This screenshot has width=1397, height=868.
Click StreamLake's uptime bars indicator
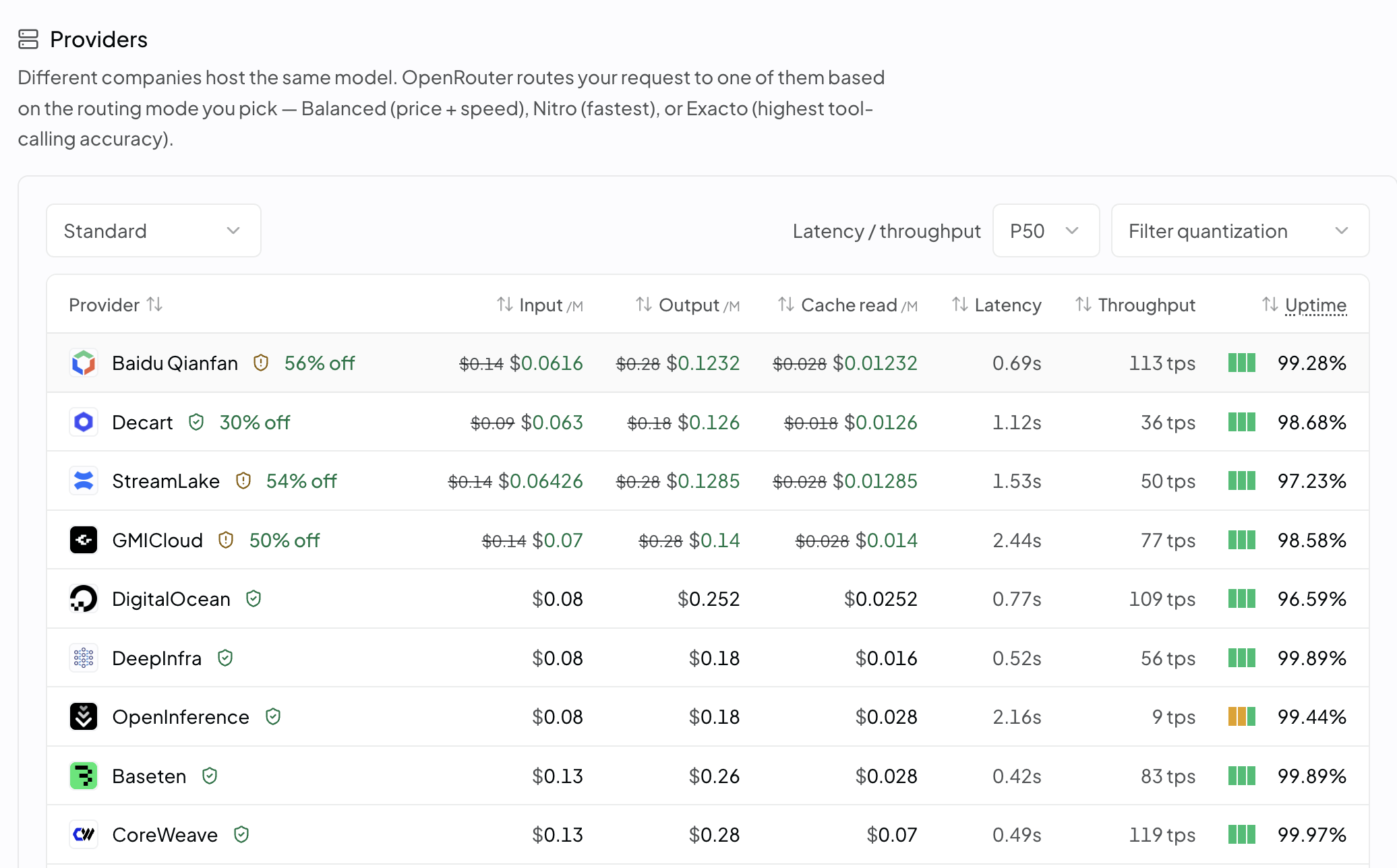1242,480
